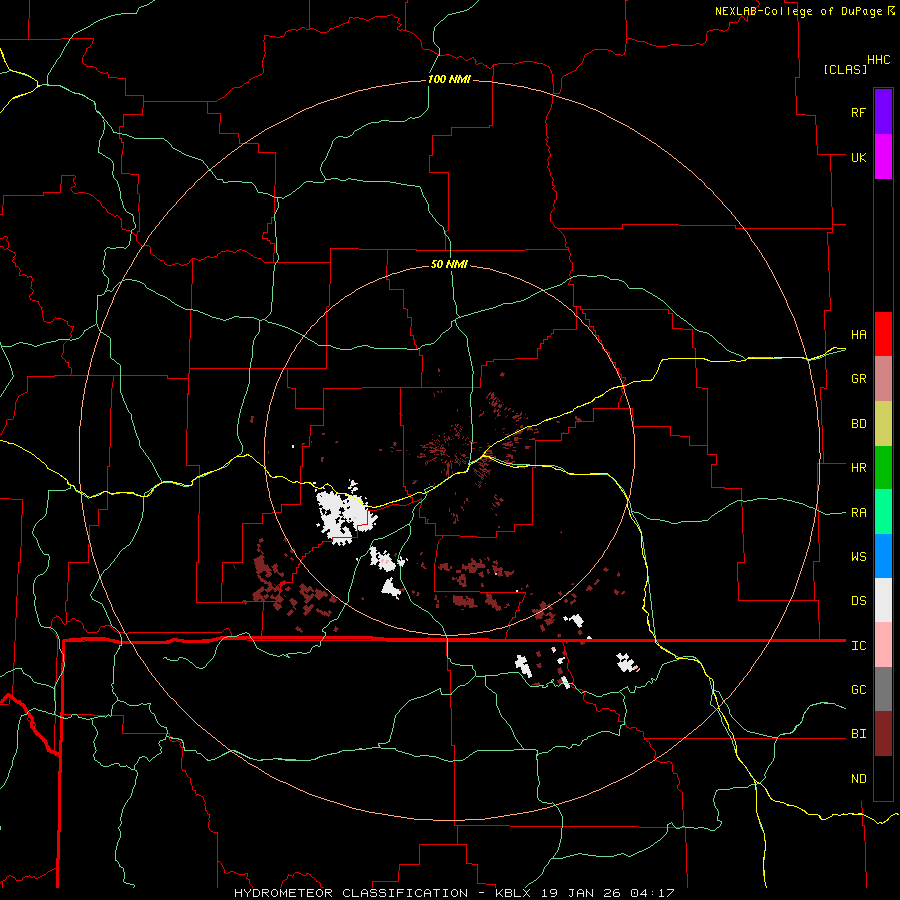Click the ND black legend swatch
This screenshot has width=900, height=900.
click(x=883, y=778)
